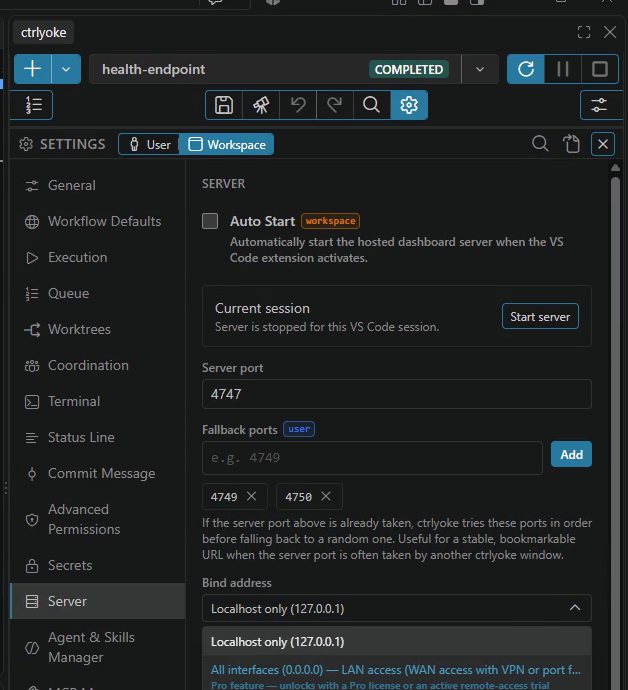Remove fallback port 4749 chip
628x690 pixels.
[252, 496]
